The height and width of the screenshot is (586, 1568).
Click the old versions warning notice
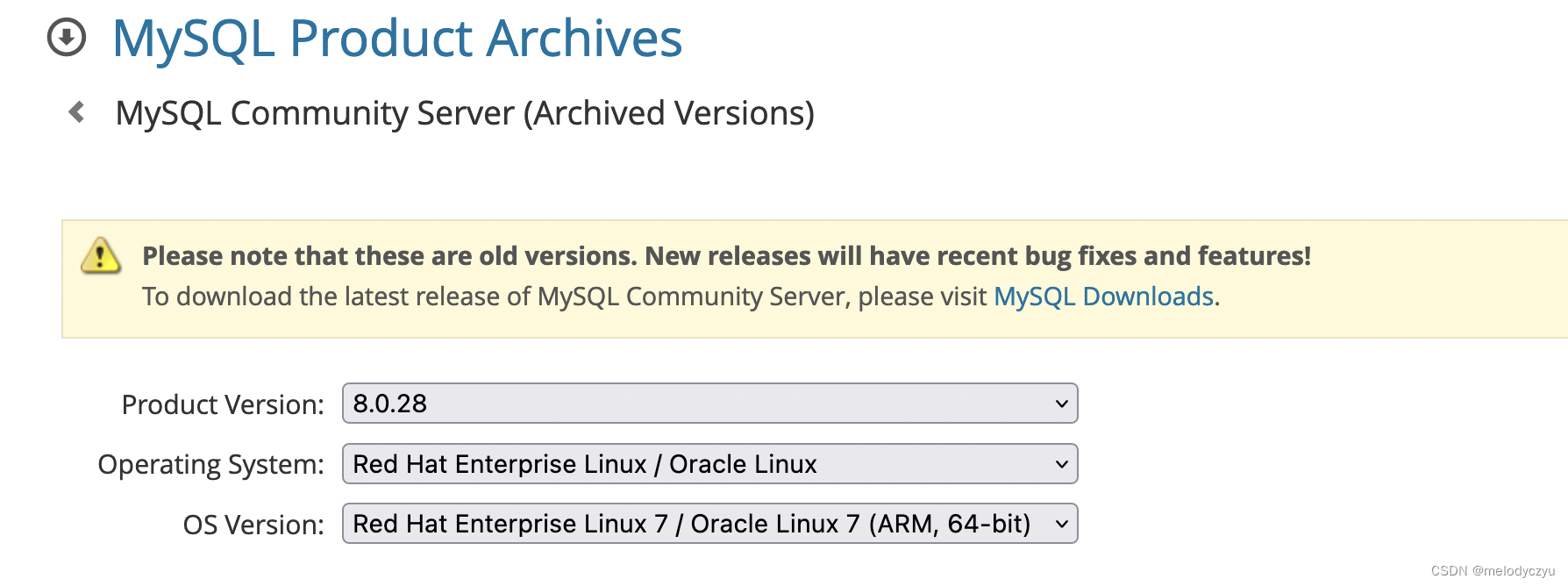(x=726, y=255)
